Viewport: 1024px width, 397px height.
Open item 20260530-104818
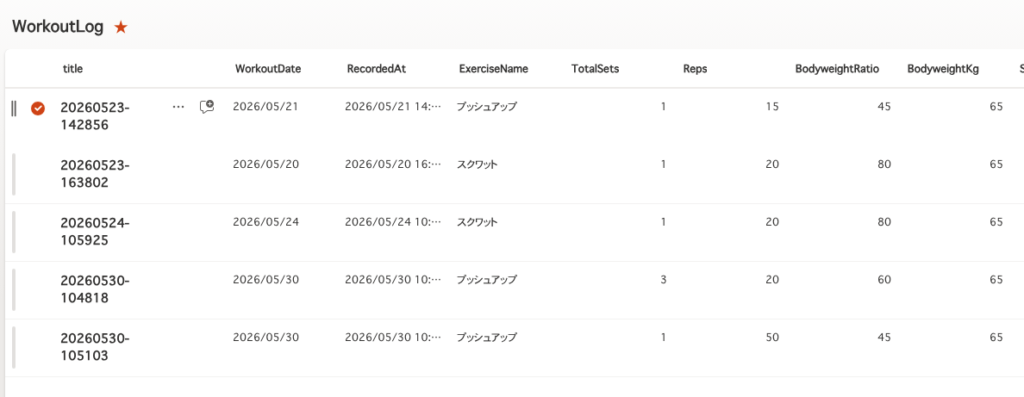95,289
